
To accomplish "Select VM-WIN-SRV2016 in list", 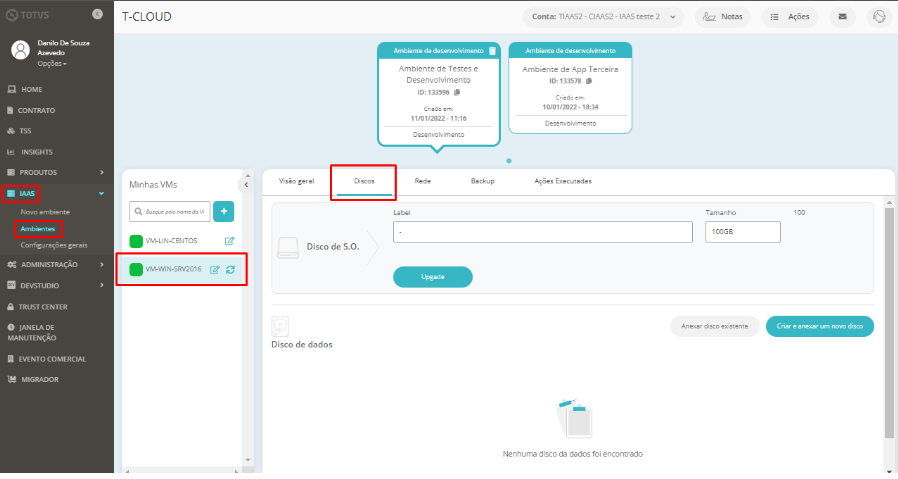I will (x=174, y=269).
